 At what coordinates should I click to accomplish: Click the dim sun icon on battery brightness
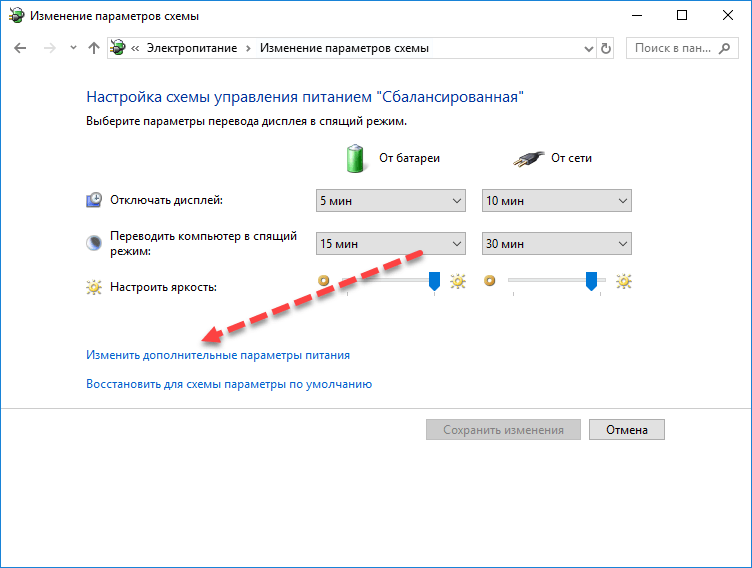tap(324, 280)
